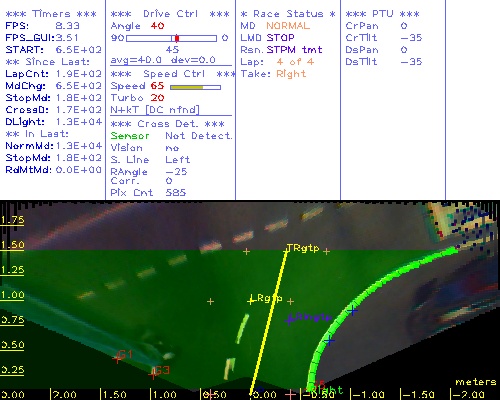Click the CrPan label
Image resolution: width=500 pixels, height=400 pixels.
362,26
